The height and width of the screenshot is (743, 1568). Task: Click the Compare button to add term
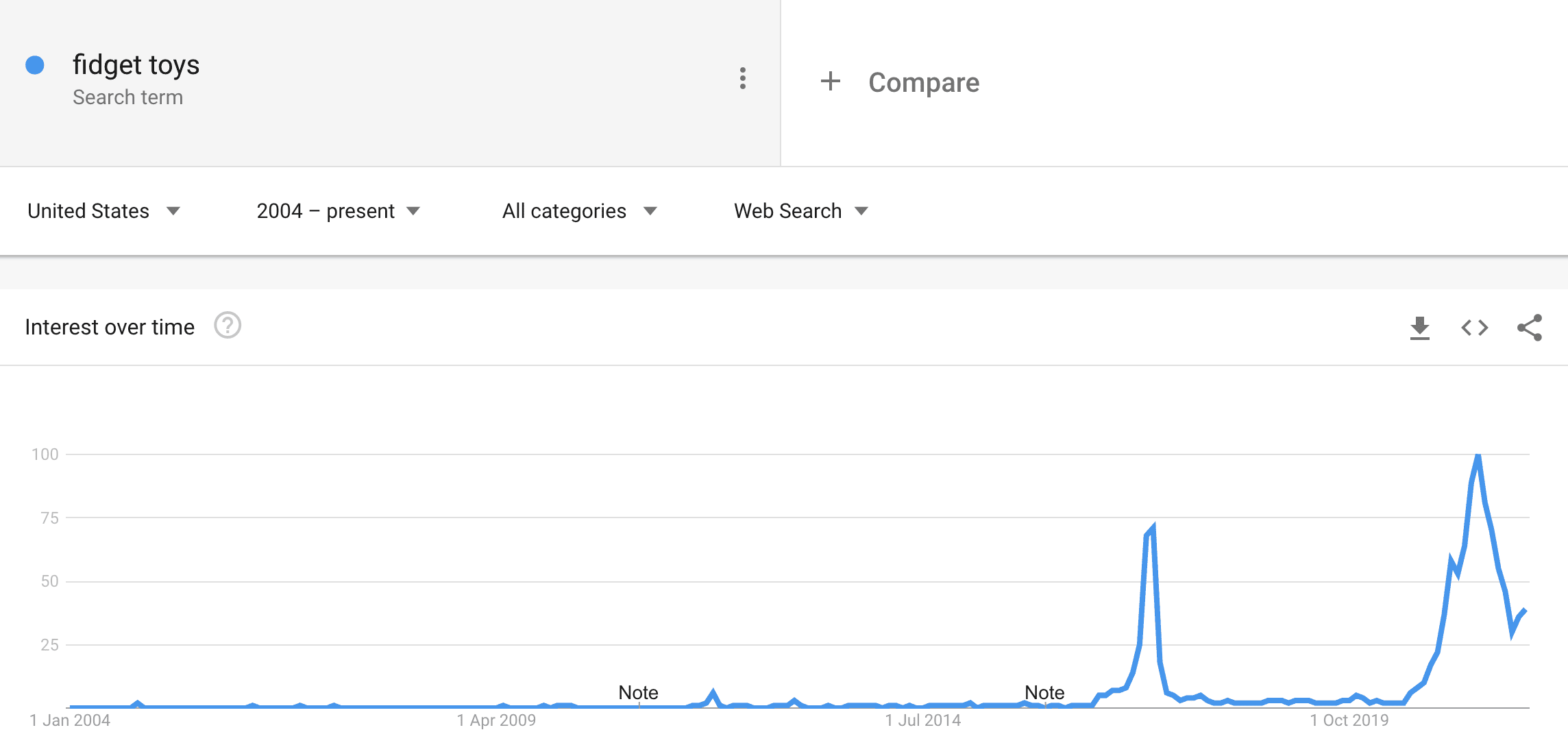900,82
